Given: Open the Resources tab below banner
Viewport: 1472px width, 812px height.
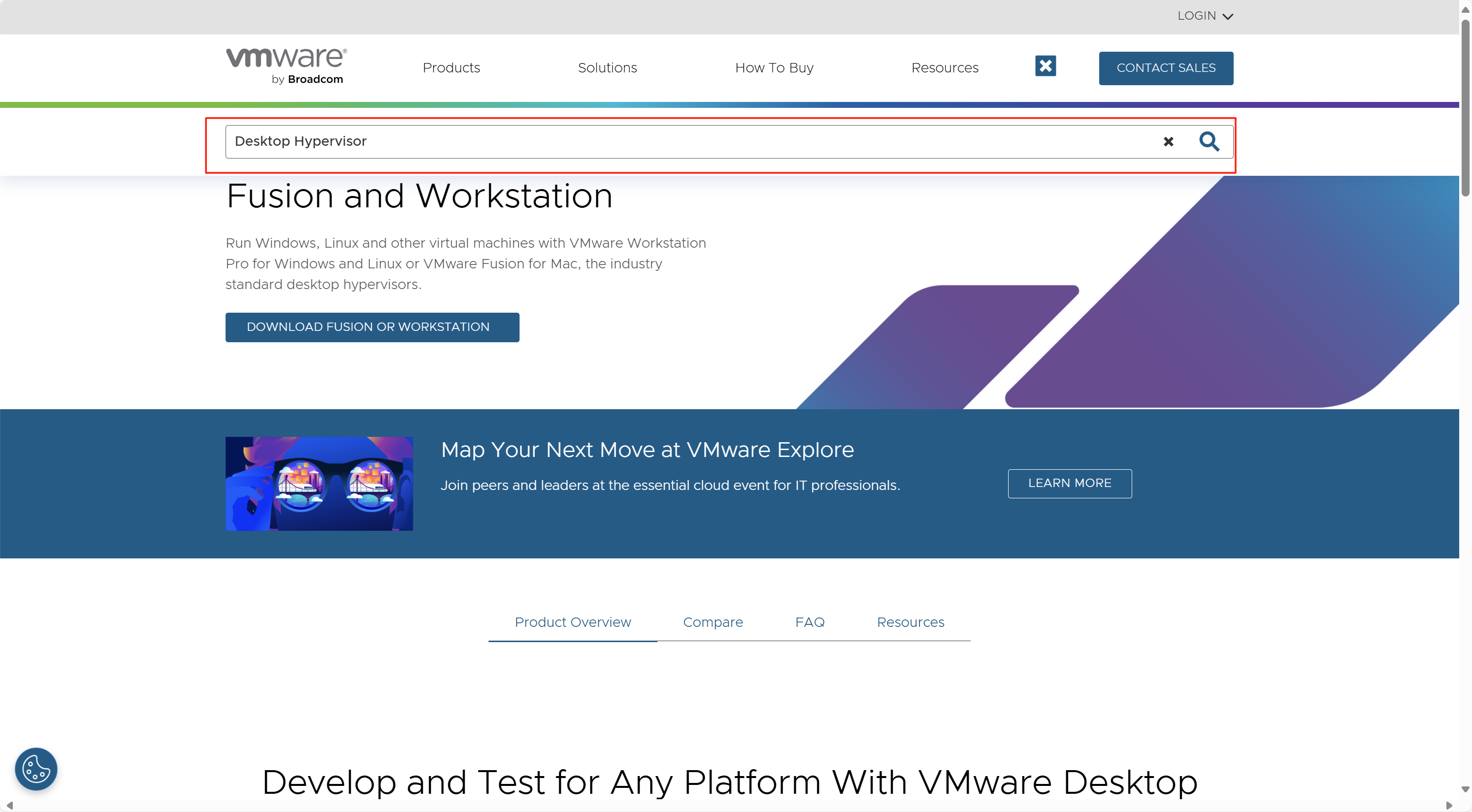Looking at the screenshot, I should tap(910, 622).
